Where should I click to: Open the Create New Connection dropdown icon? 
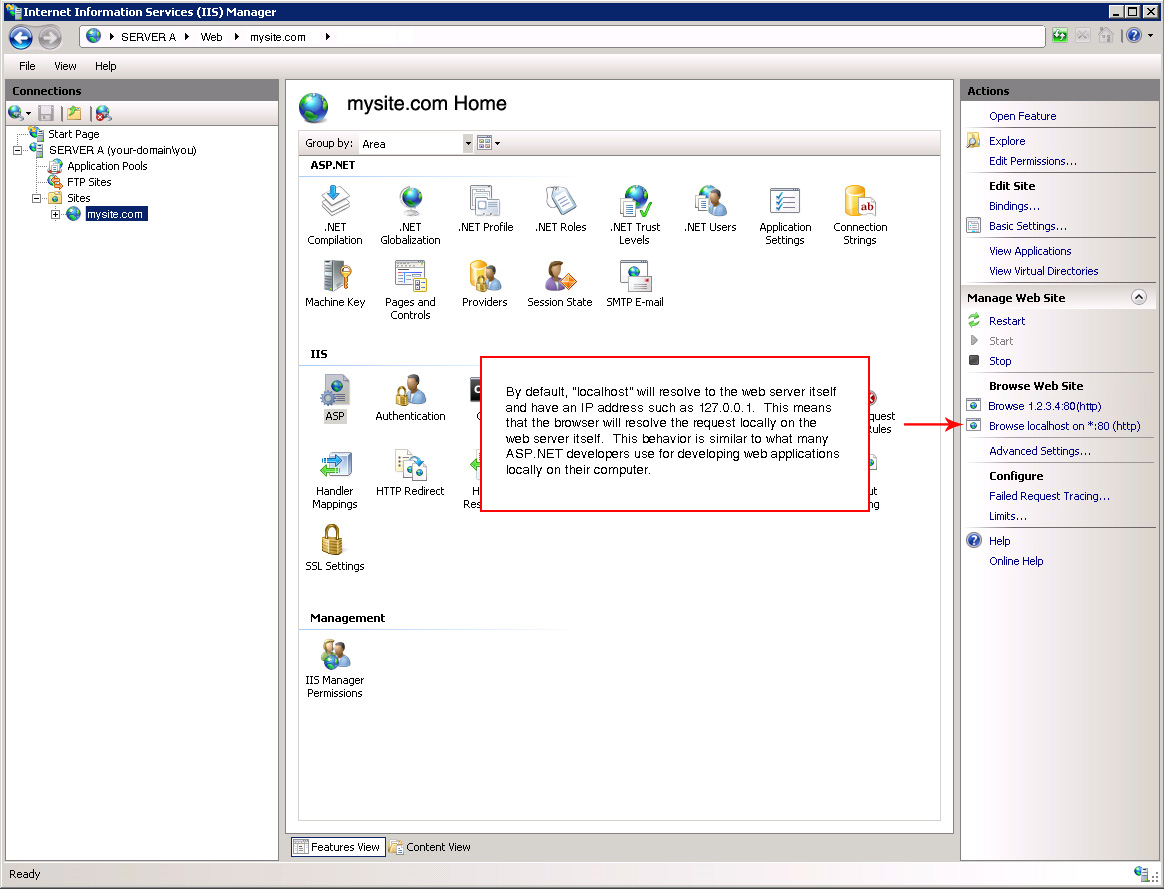tap(19, 113)
